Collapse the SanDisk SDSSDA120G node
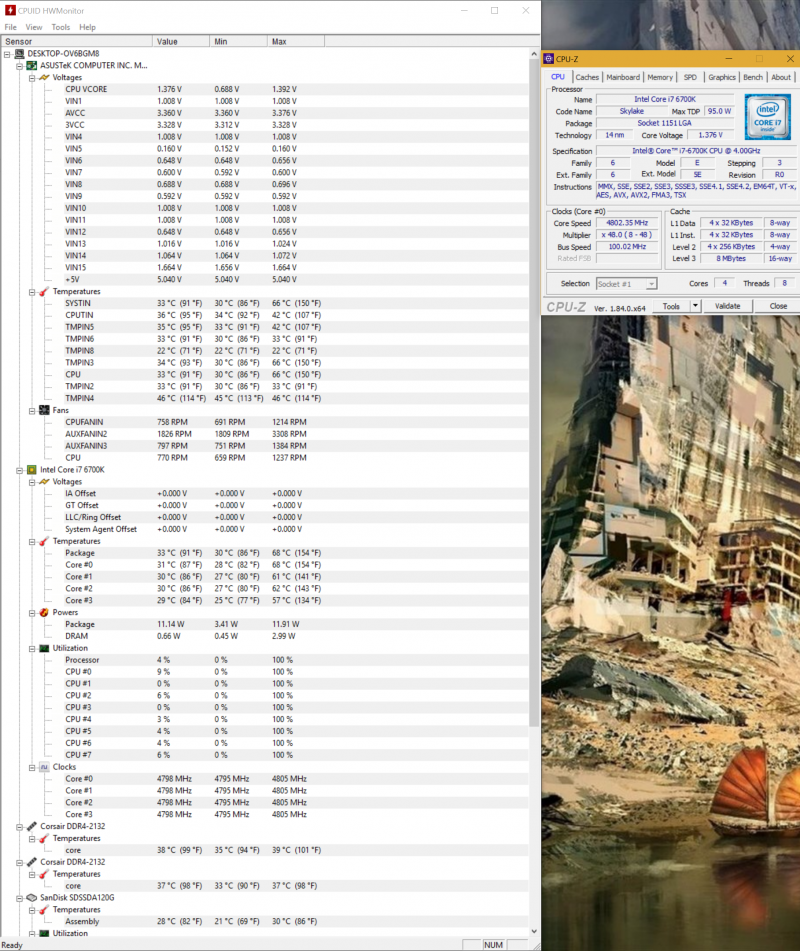The height and width of the screenshot is (951, 800). [19, 898]
